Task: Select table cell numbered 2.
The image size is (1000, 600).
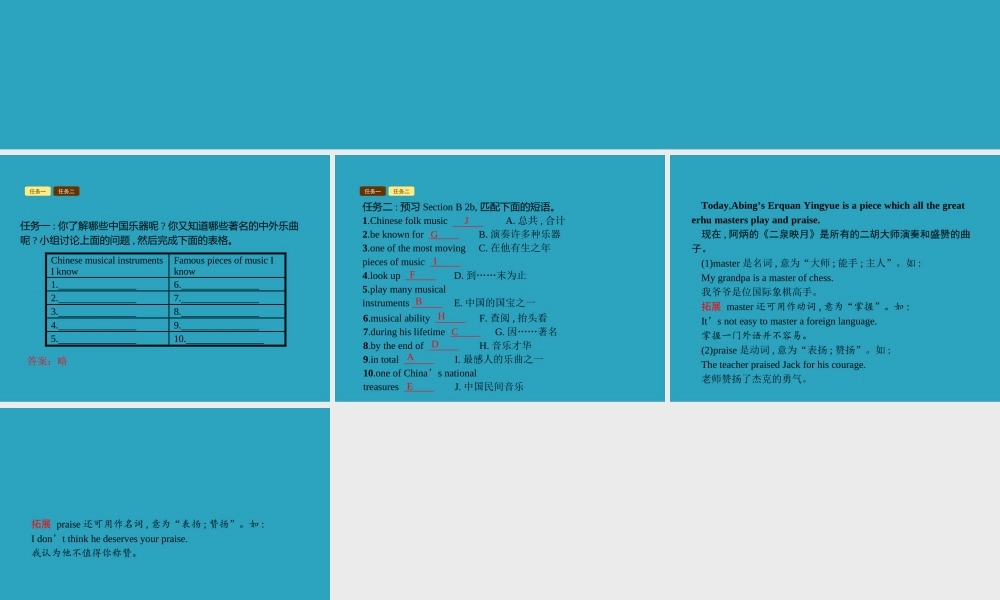Action: 107,298
